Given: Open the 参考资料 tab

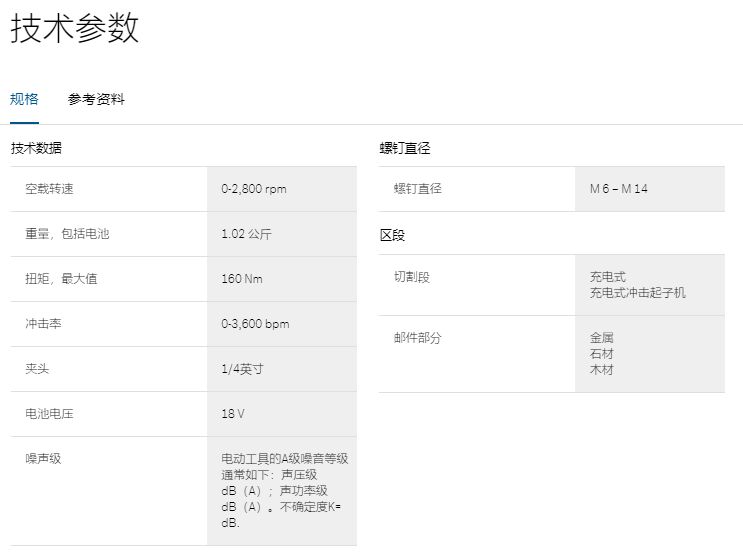Looking at the screenshot, I should tap(96, 99).
